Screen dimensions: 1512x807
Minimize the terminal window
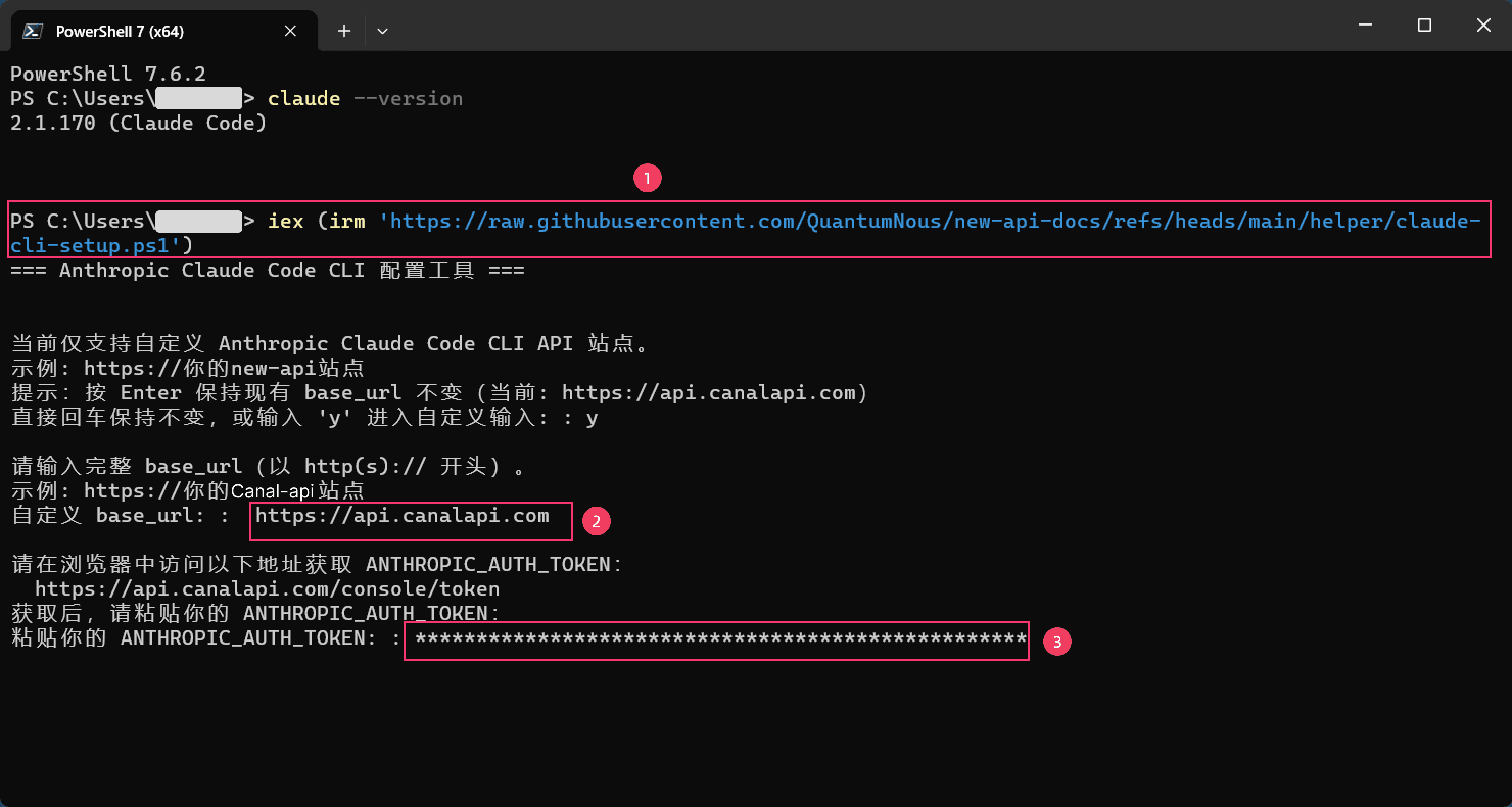(1365, 25)
